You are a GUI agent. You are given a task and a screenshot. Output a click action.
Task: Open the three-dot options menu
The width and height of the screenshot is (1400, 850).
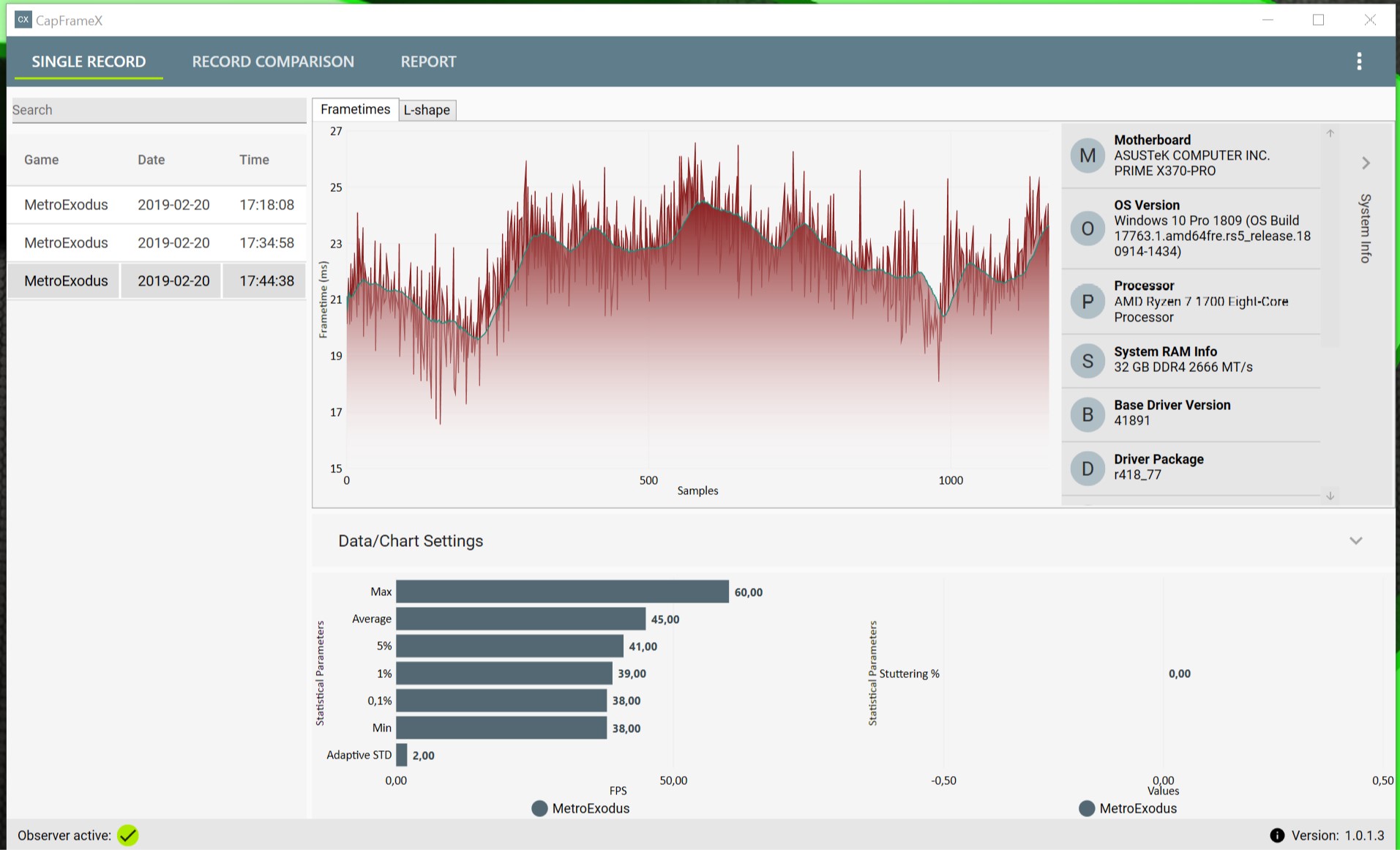coord(1359,61)
